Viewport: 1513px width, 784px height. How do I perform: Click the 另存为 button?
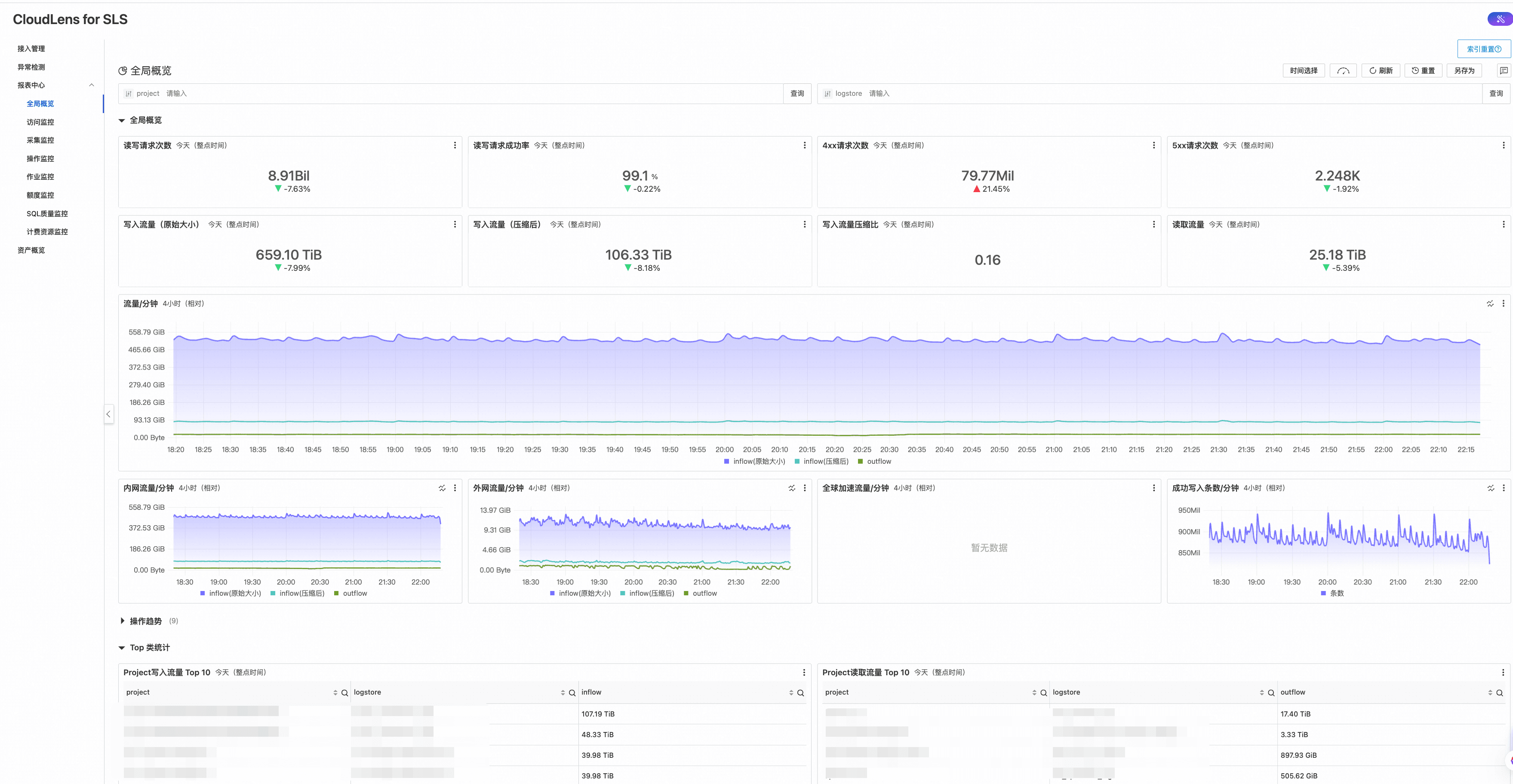(x=1464, y=70)
